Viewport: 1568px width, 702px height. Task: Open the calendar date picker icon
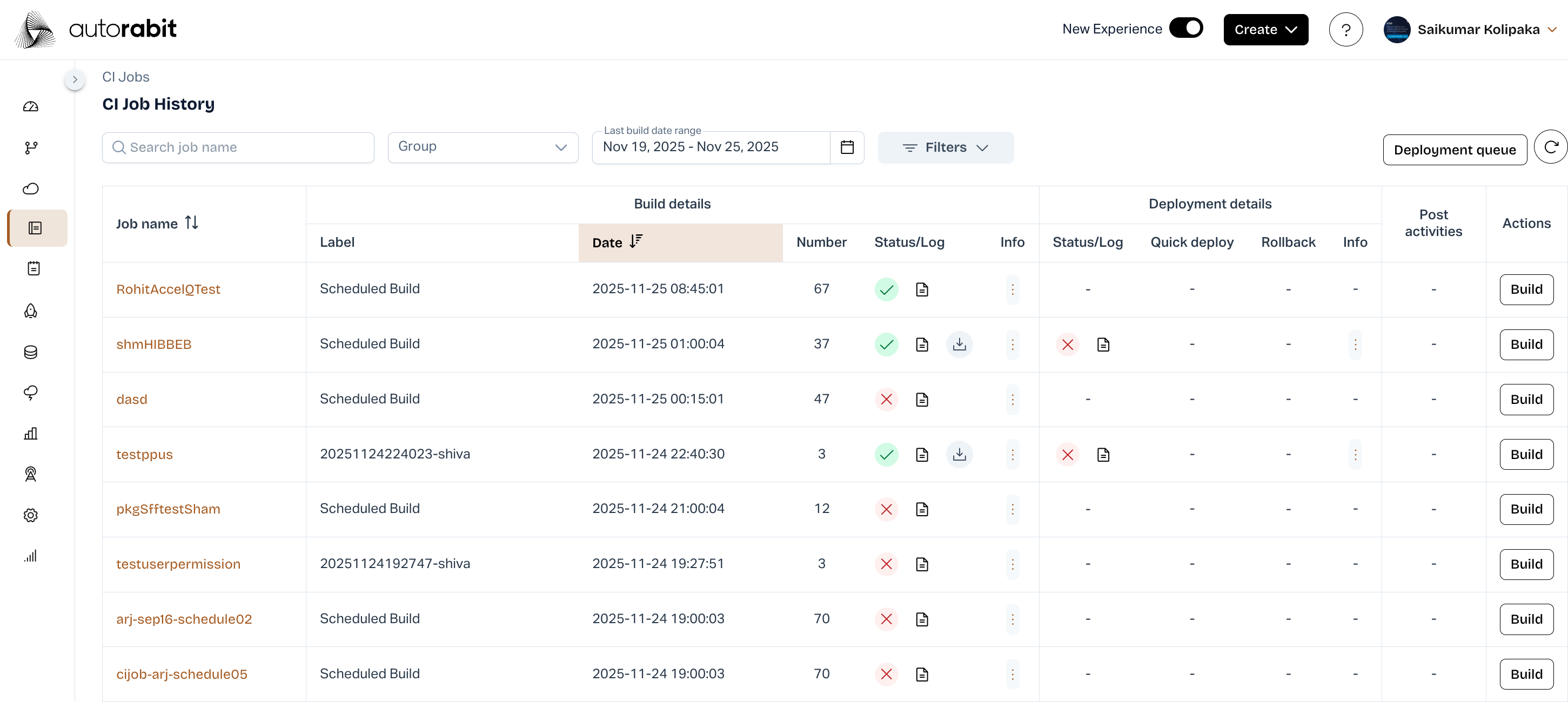pyautogui.click(x=847, y=147)
